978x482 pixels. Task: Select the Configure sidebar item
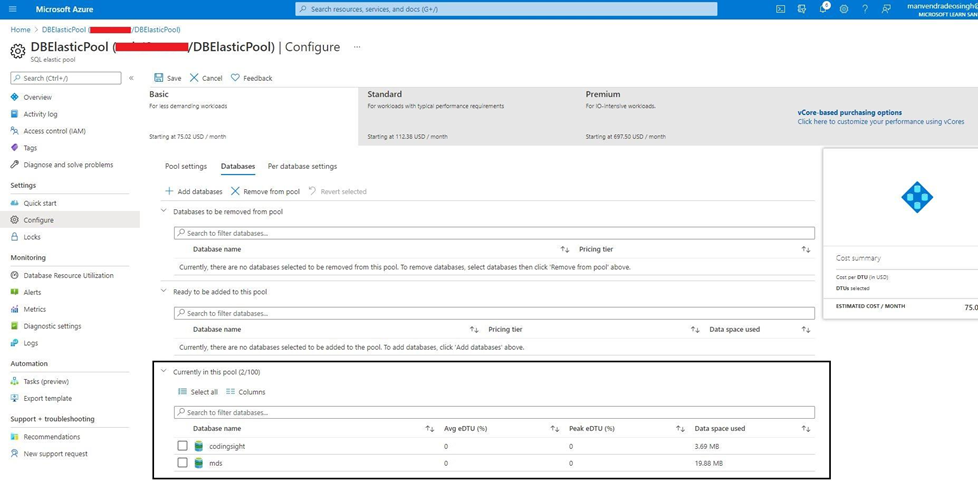click(70, 220)
